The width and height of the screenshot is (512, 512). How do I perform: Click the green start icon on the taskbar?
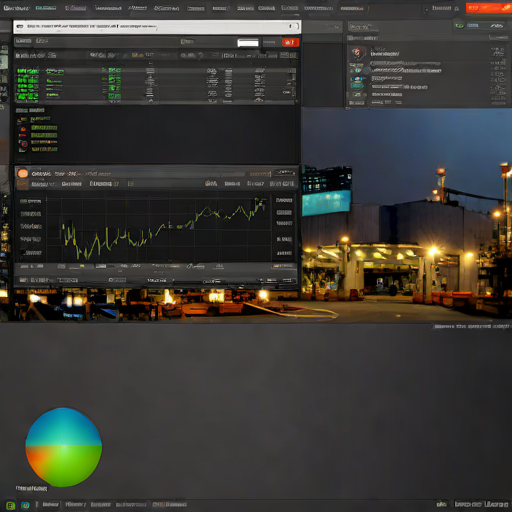[10, 505]
